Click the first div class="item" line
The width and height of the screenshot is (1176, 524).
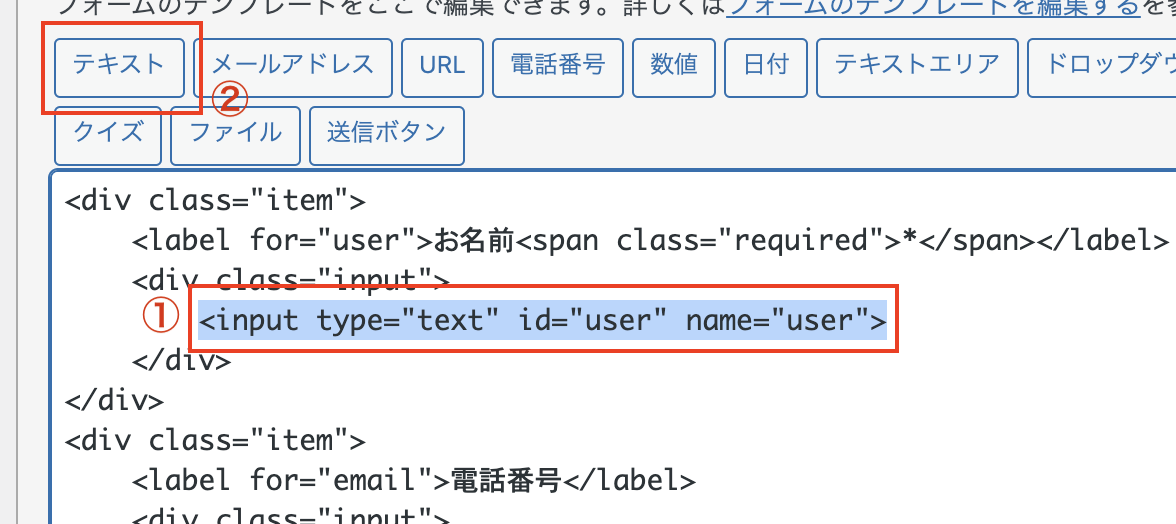215,201
